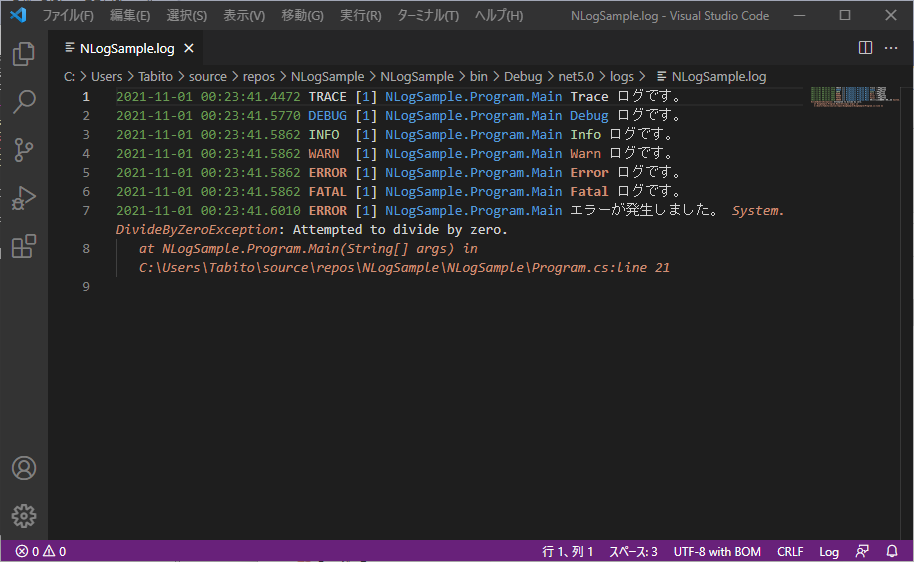Open the Manage gear icon
The image size is (914, 562).
24,516
